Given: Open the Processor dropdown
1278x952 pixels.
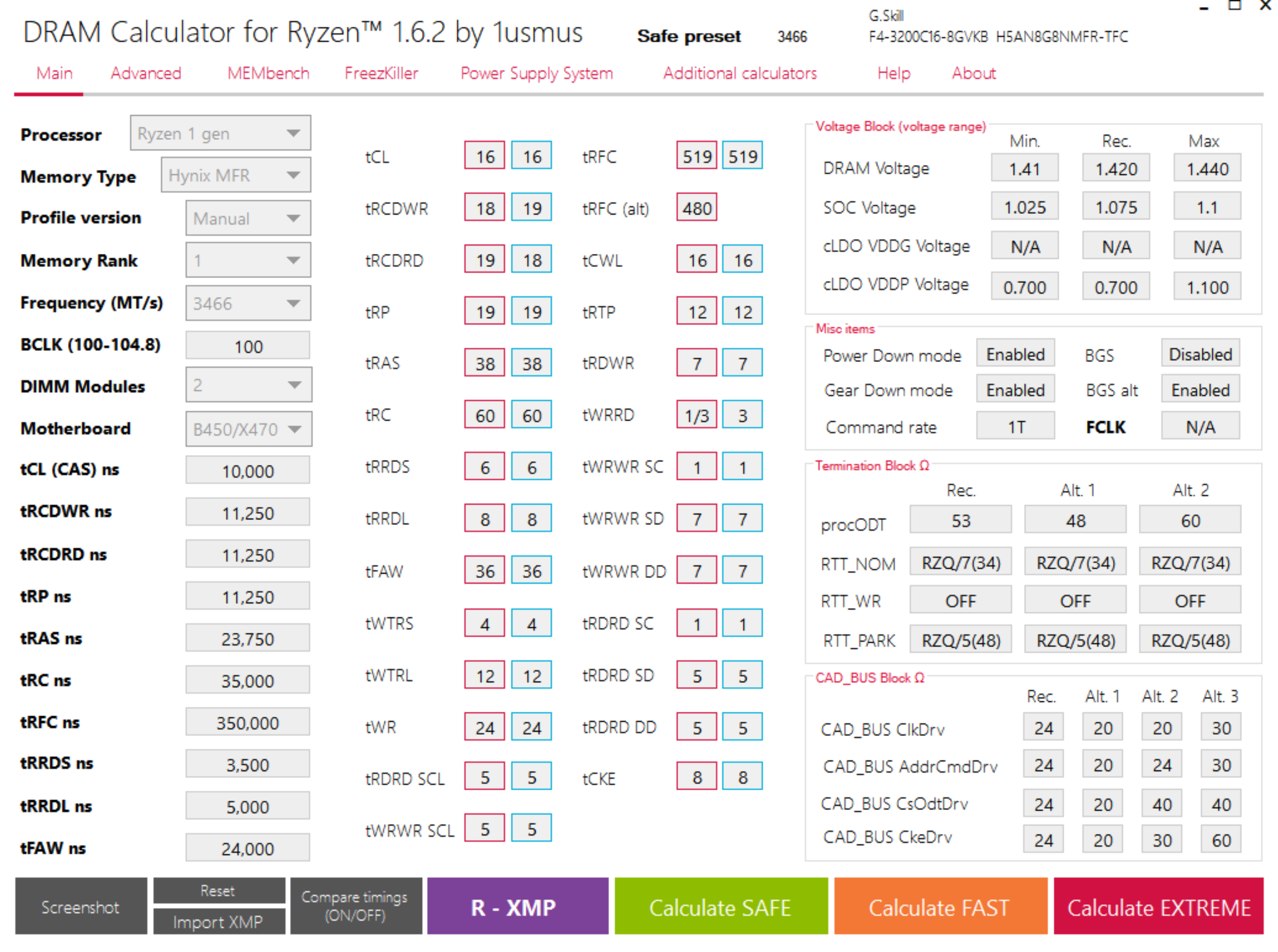Looking at the screenshot, I should click(x=220, y=134).
